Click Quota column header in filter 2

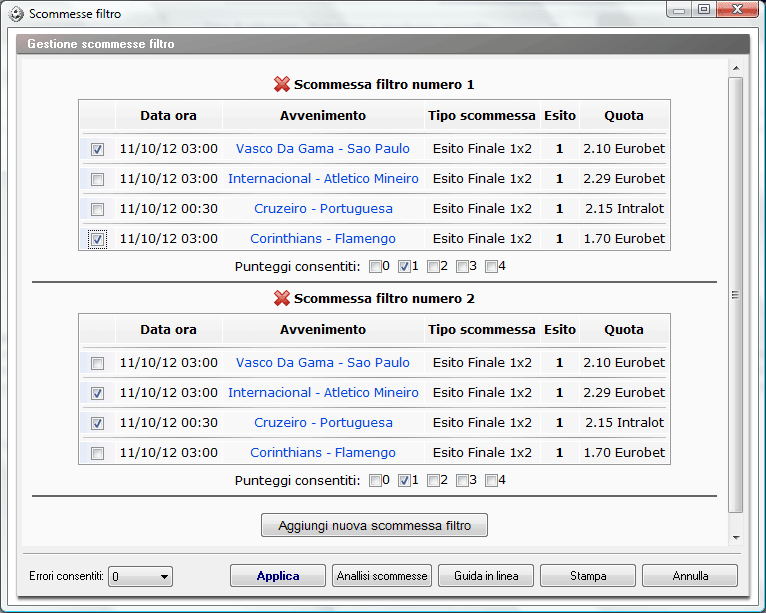pyautogui.click(x=624, y=330)
